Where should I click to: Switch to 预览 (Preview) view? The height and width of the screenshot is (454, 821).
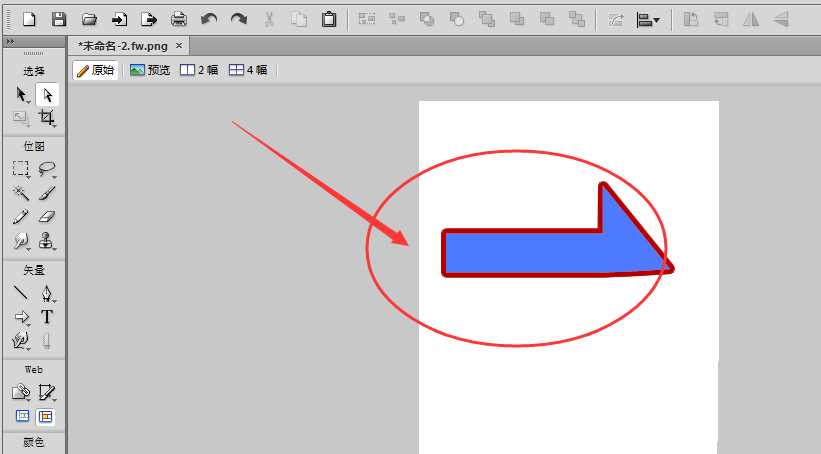150,70
